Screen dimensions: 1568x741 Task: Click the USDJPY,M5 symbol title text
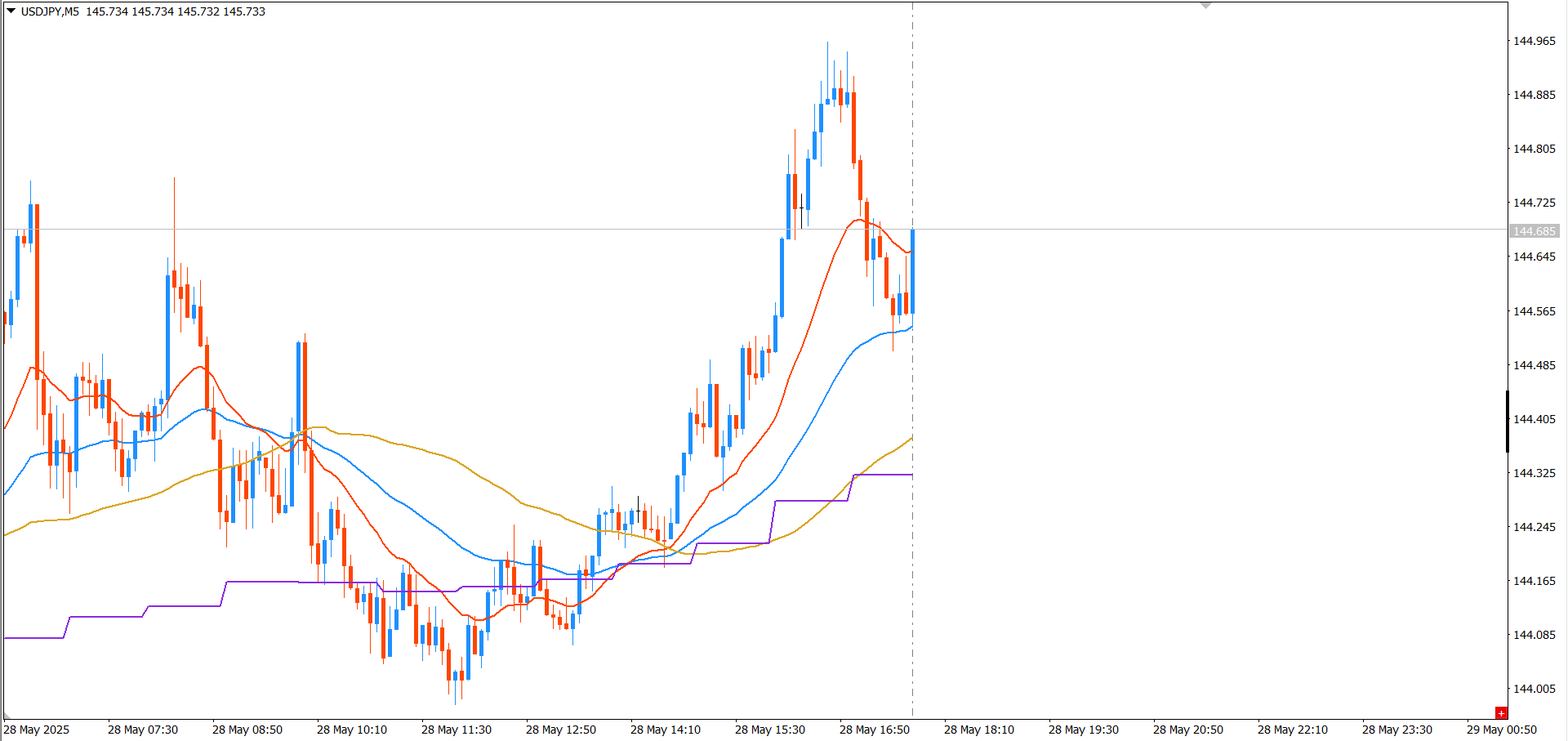(x=50, y=11)
